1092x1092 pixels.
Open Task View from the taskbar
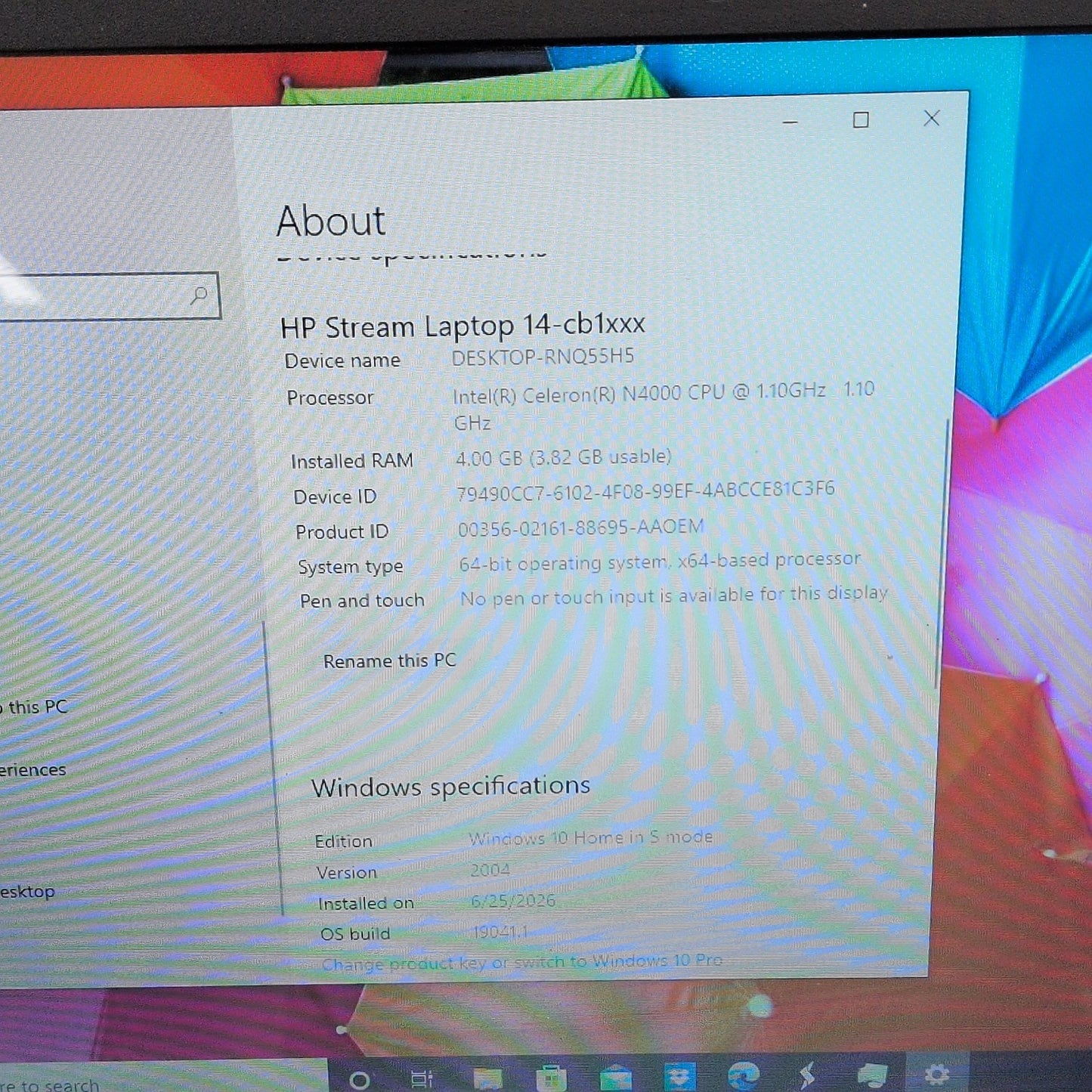[x=422, y=1078]
